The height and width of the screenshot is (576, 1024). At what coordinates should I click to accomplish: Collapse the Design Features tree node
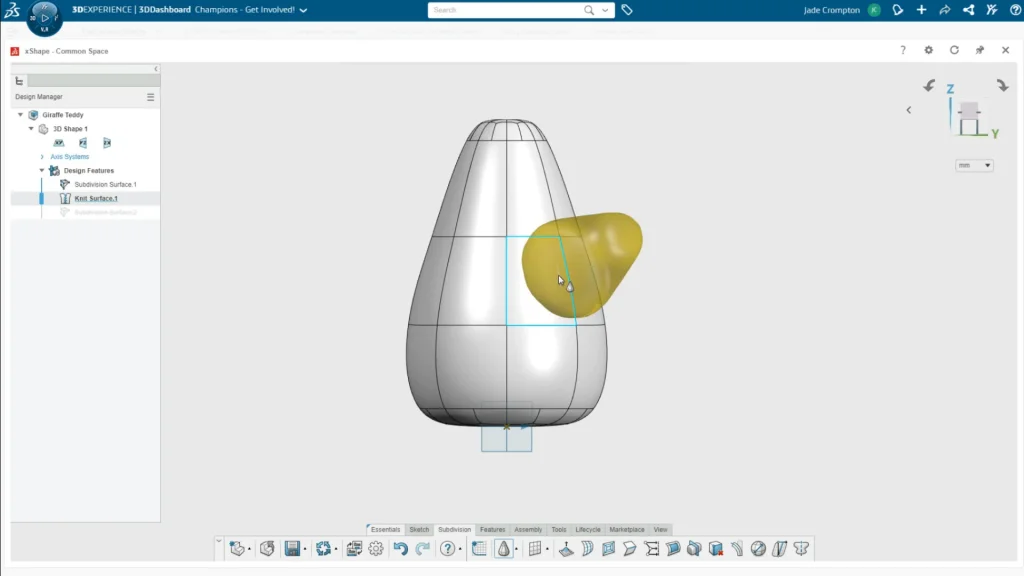pos(42,171)
